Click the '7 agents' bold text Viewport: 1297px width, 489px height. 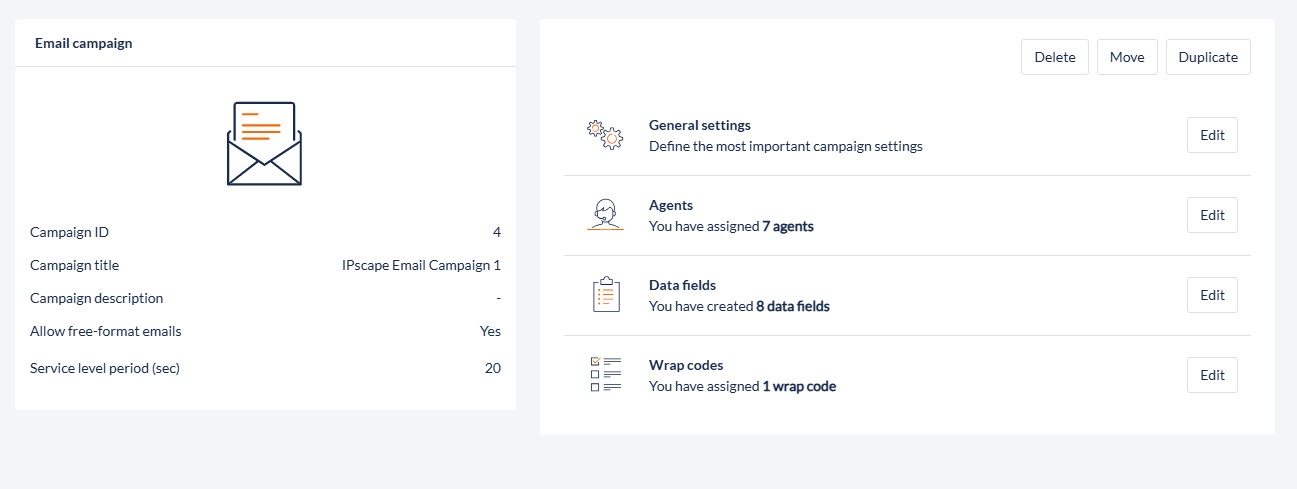[787, 226]
